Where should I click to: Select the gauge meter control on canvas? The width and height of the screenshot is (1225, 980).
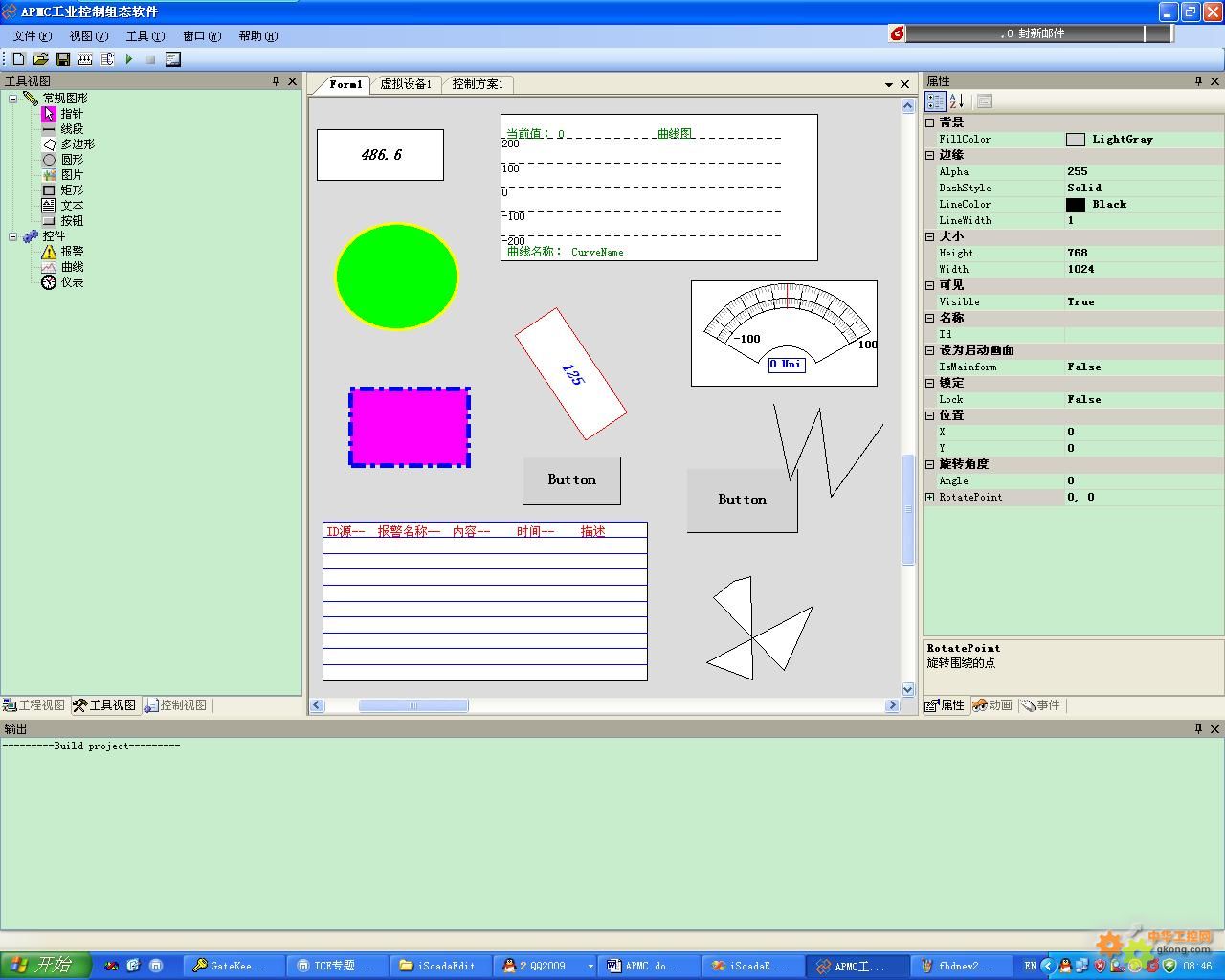tap(784, 333)
